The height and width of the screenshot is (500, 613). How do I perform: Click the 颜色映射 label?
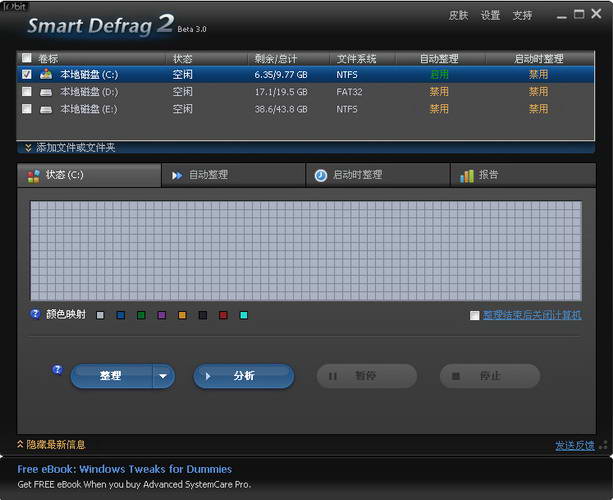66,314
